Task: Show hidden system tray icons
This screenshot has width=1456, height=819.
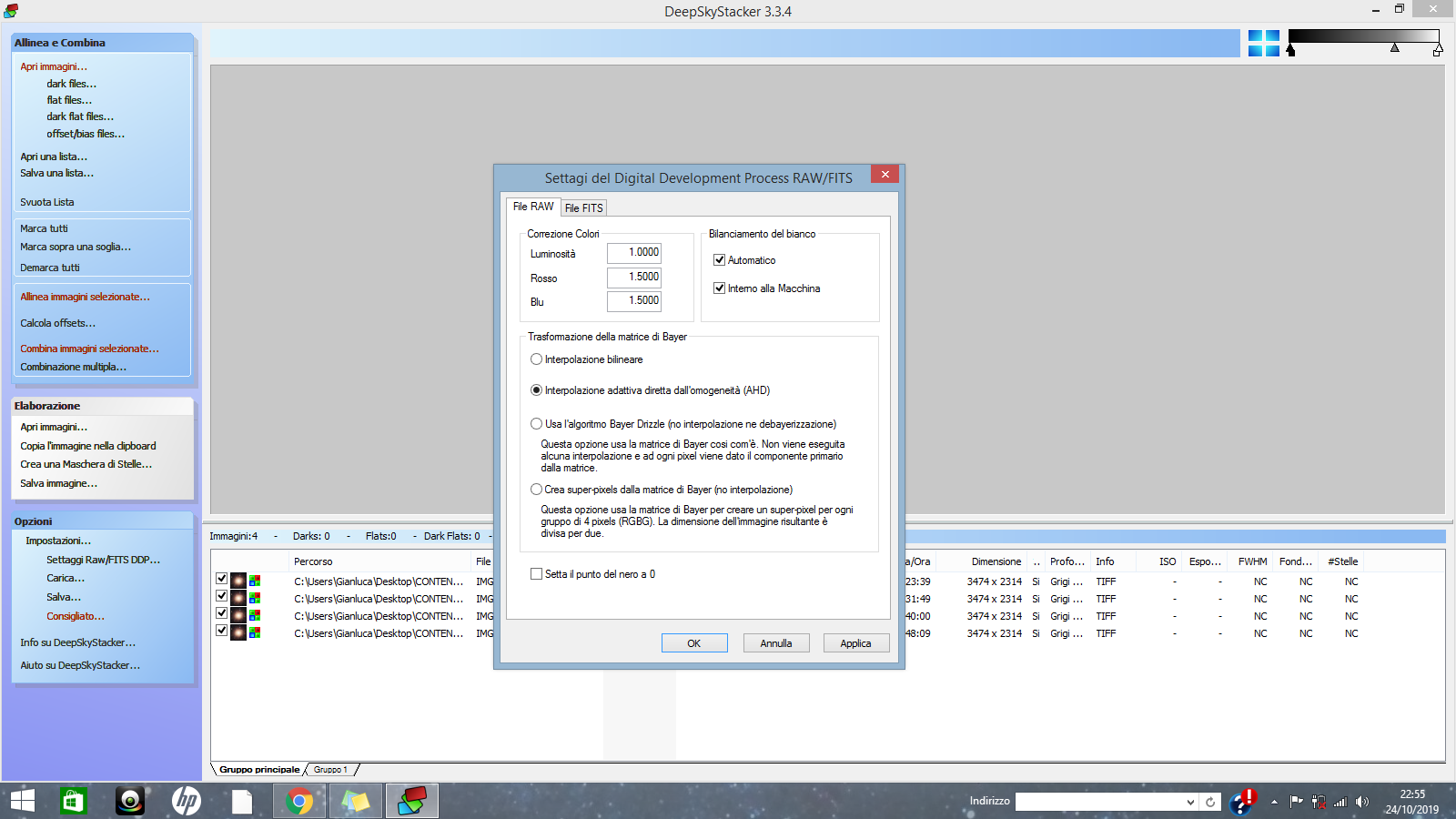Action: pyautogui.click(x=1274, y=802)
